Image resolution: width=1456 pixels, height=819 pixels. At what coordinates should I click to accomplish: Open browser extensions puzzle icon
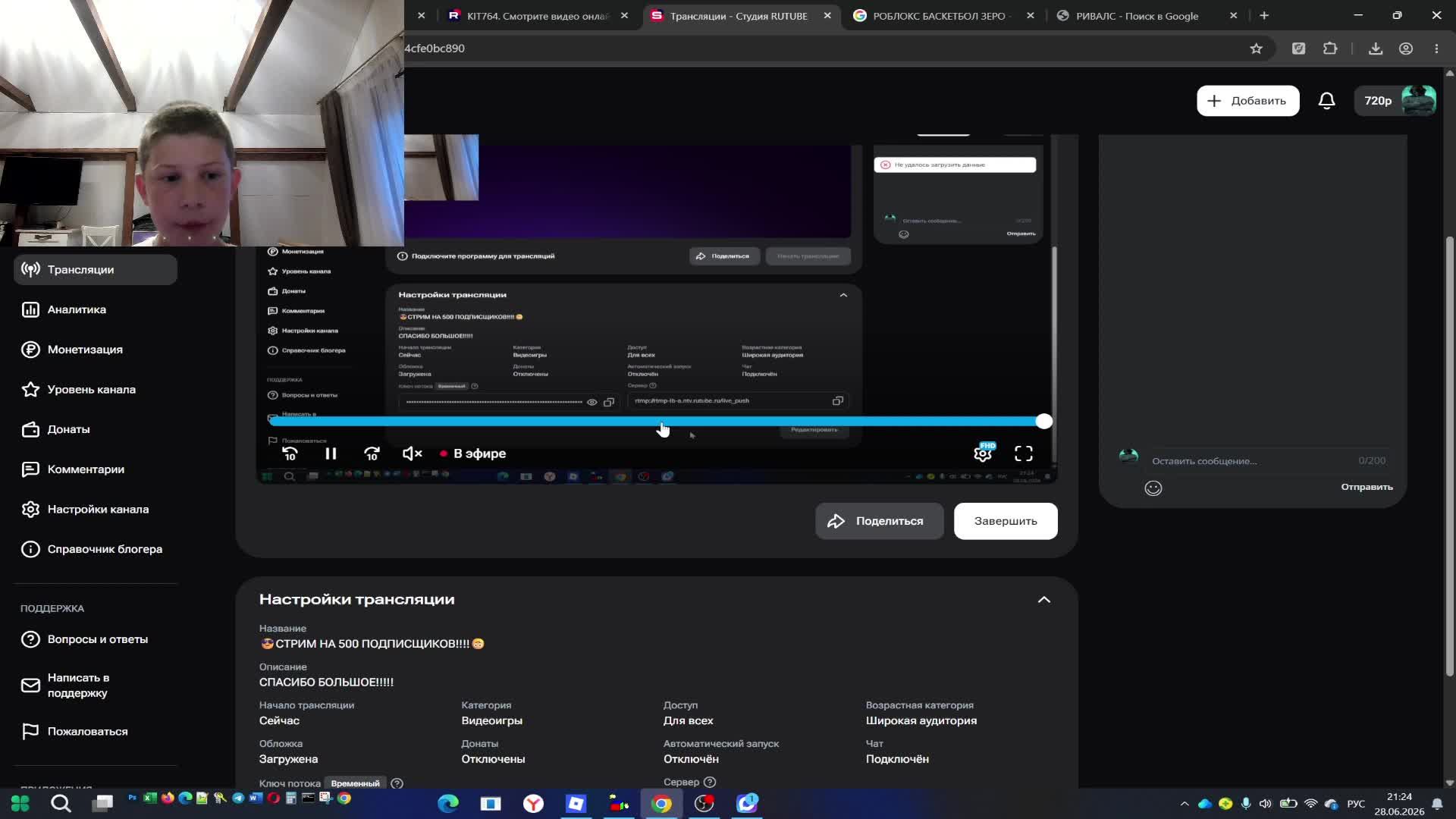[1330, 49]
